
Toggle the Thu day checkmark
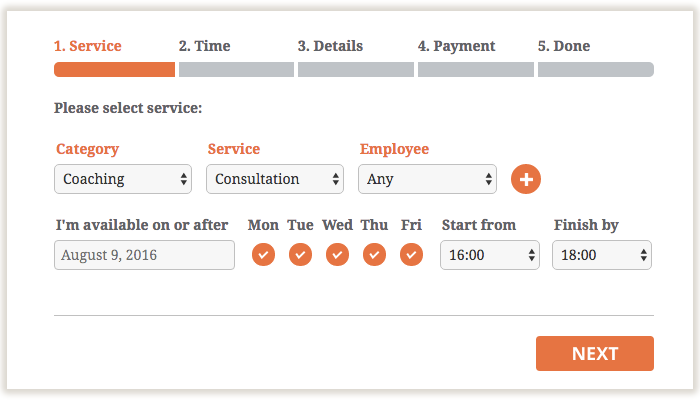click(375, 254)
